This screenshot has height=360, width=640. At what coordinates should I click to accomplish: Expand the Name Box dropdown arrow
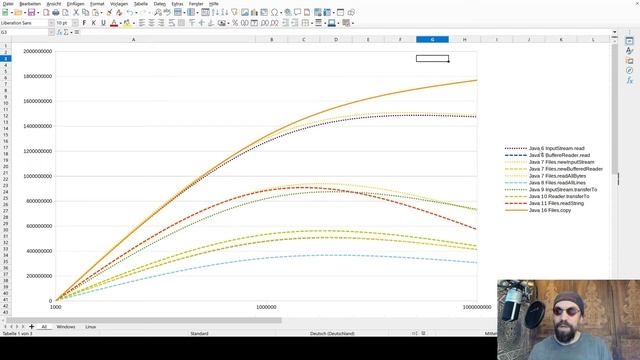(51, 32)
